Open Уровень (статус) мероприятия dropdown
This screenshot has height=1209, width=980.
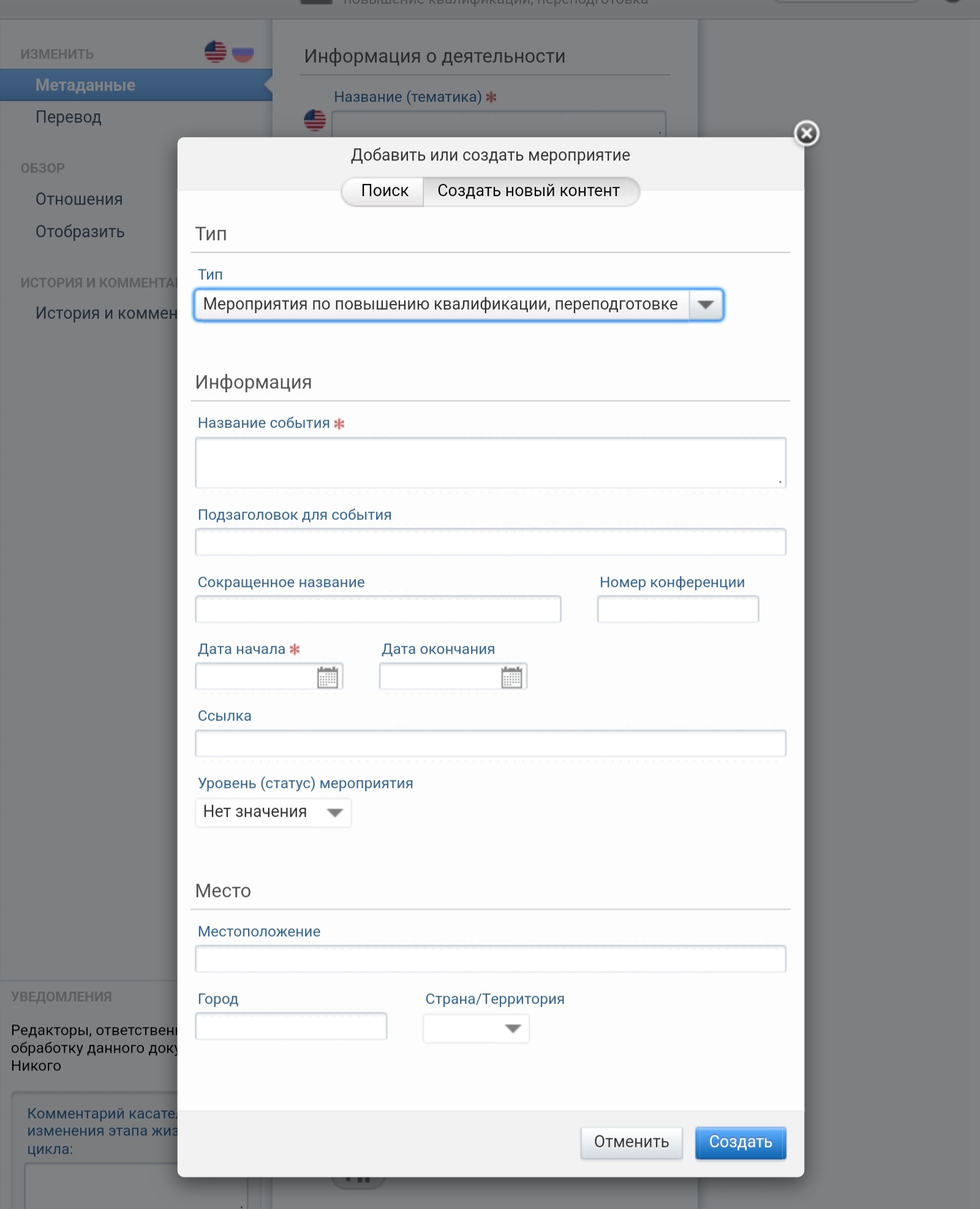coord(273,812)
